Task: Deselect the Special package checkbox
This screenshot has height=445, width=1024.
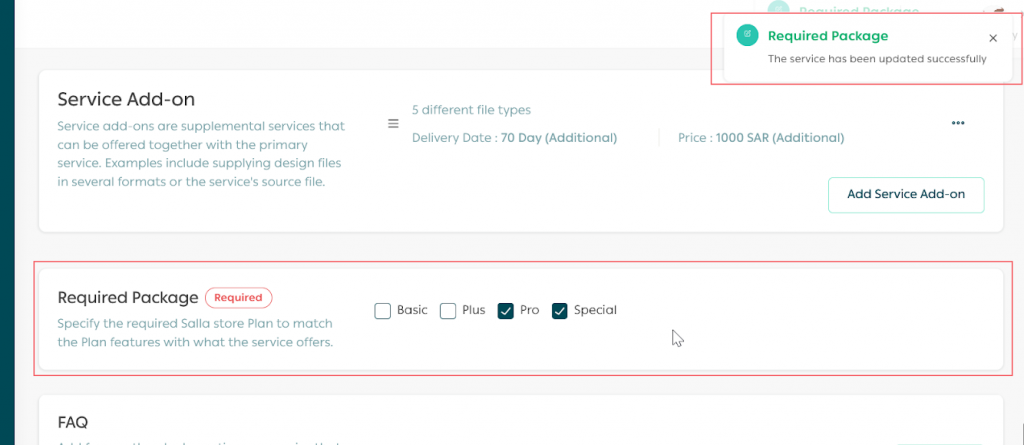Action: tap(560, 311)
